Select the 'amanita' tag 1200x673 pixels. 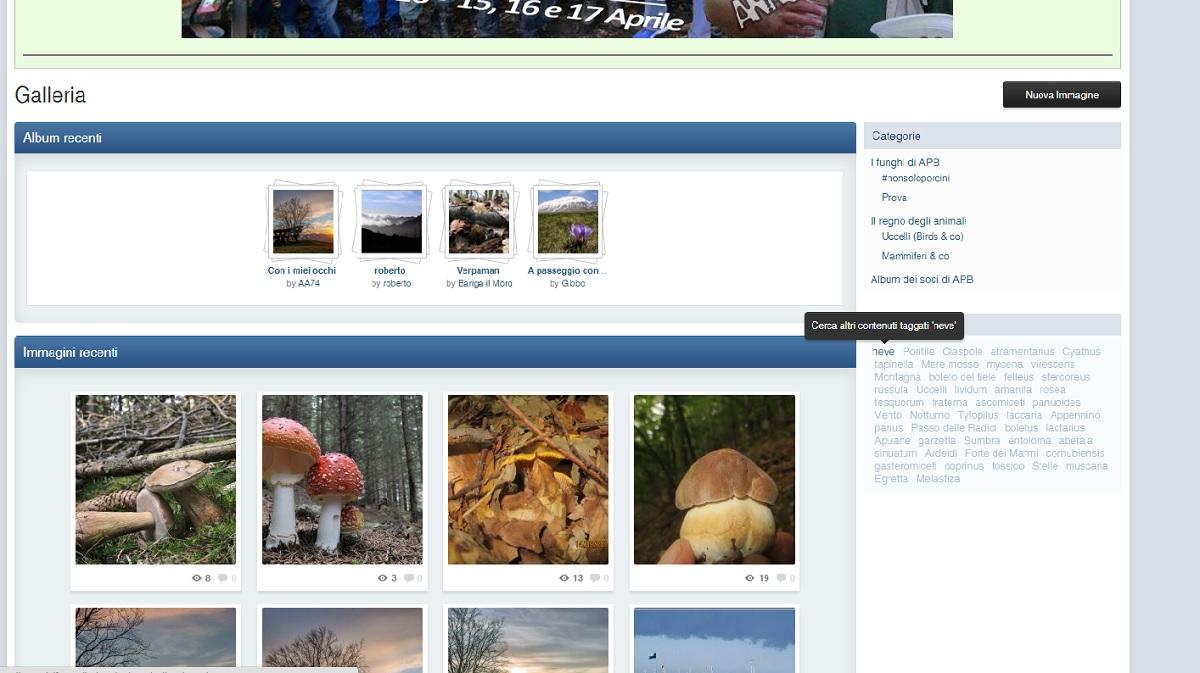pyautogui.click(x=1013, y=390)
